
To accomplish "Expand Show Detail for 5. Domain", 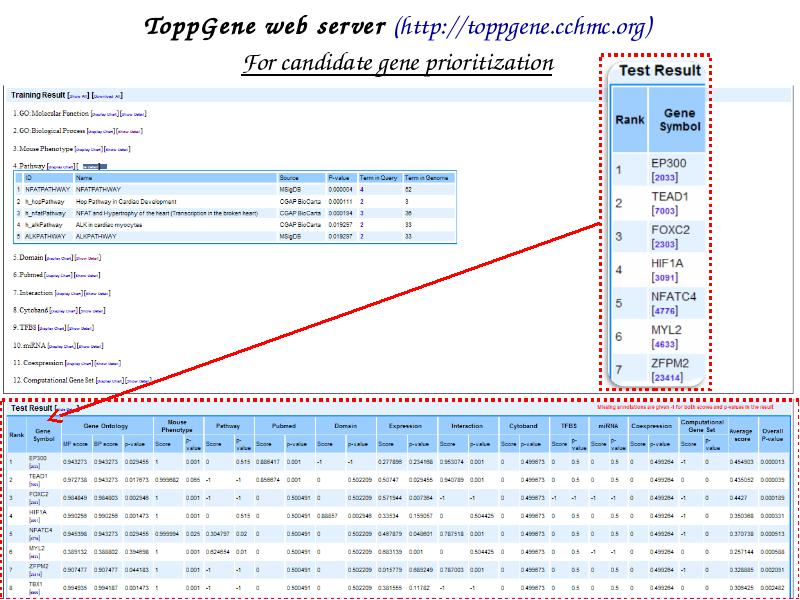I will point(88,259).
